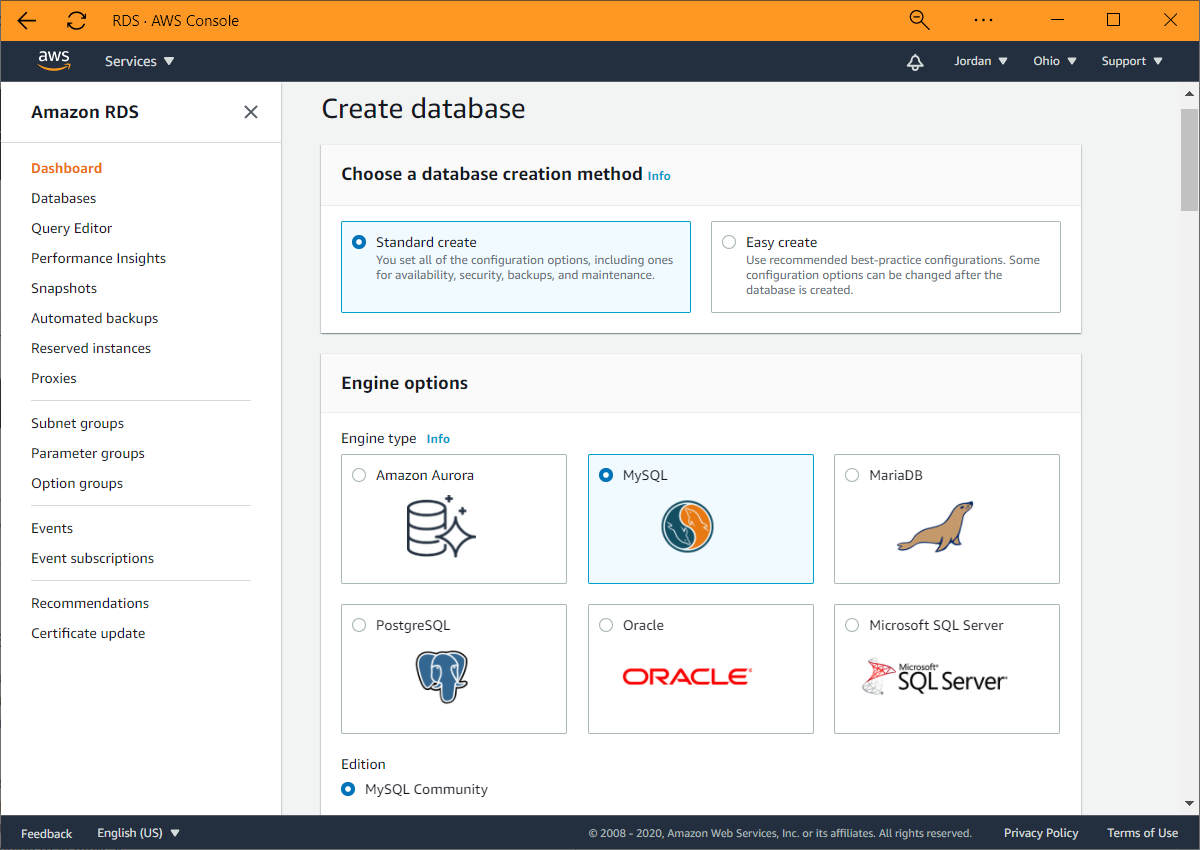Click the Microsoft SQL Server logo
This screenshot has width=1200, height=850.
(934, 676)
